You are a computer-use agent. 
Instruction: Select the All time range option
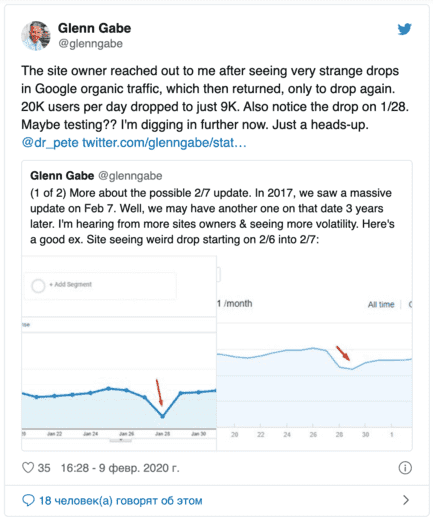(x=381, y=304)
